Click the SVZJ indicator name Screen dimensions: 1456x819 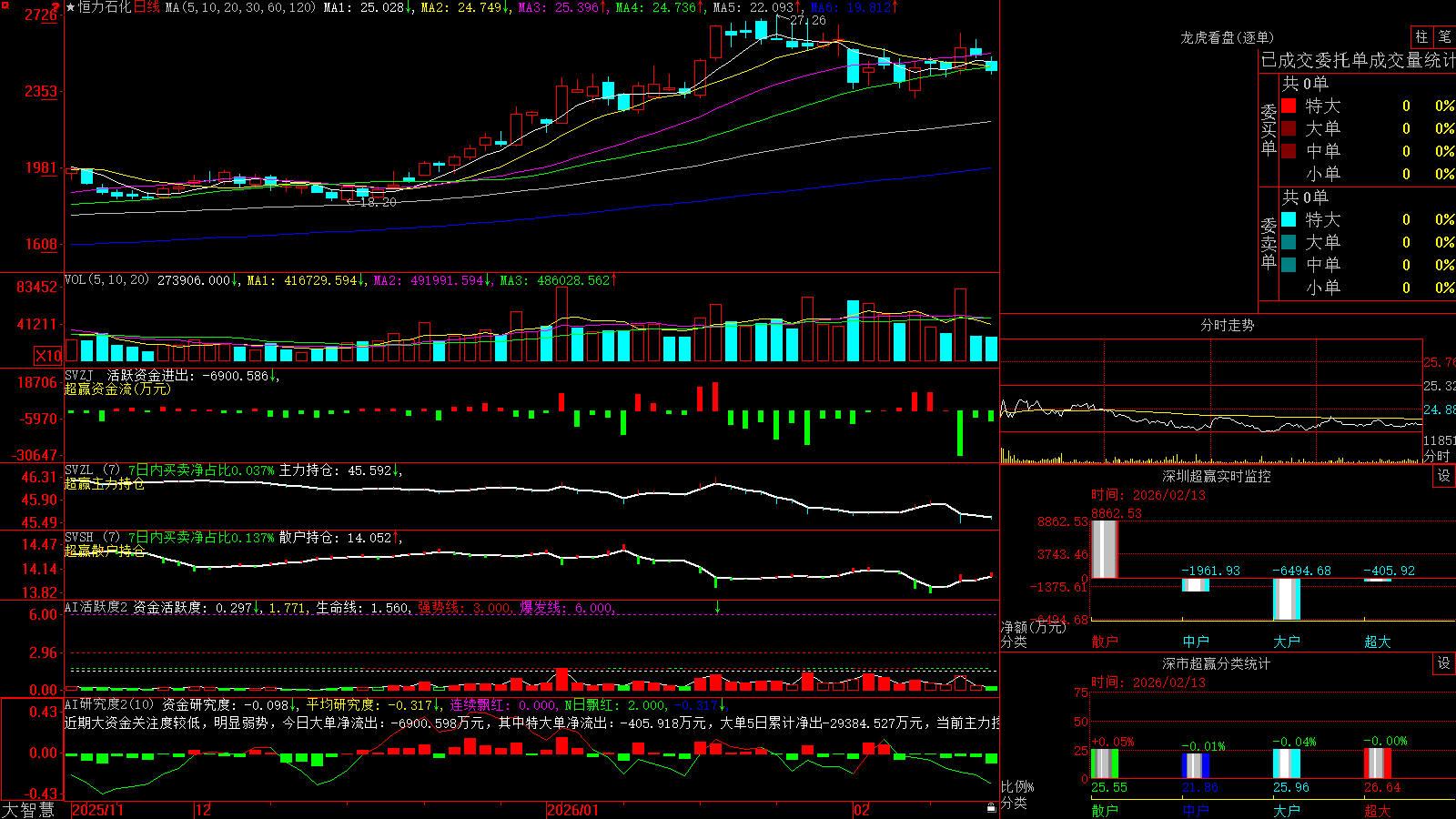pos(79,375)
